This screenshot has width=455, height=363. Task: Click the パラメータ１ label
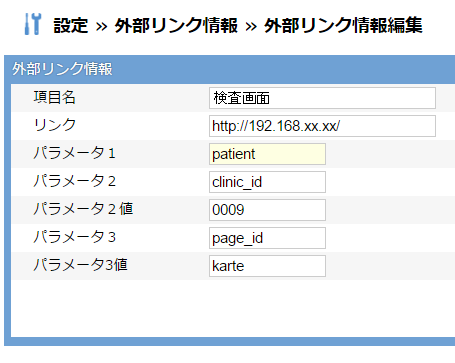(x=74, y=153)
